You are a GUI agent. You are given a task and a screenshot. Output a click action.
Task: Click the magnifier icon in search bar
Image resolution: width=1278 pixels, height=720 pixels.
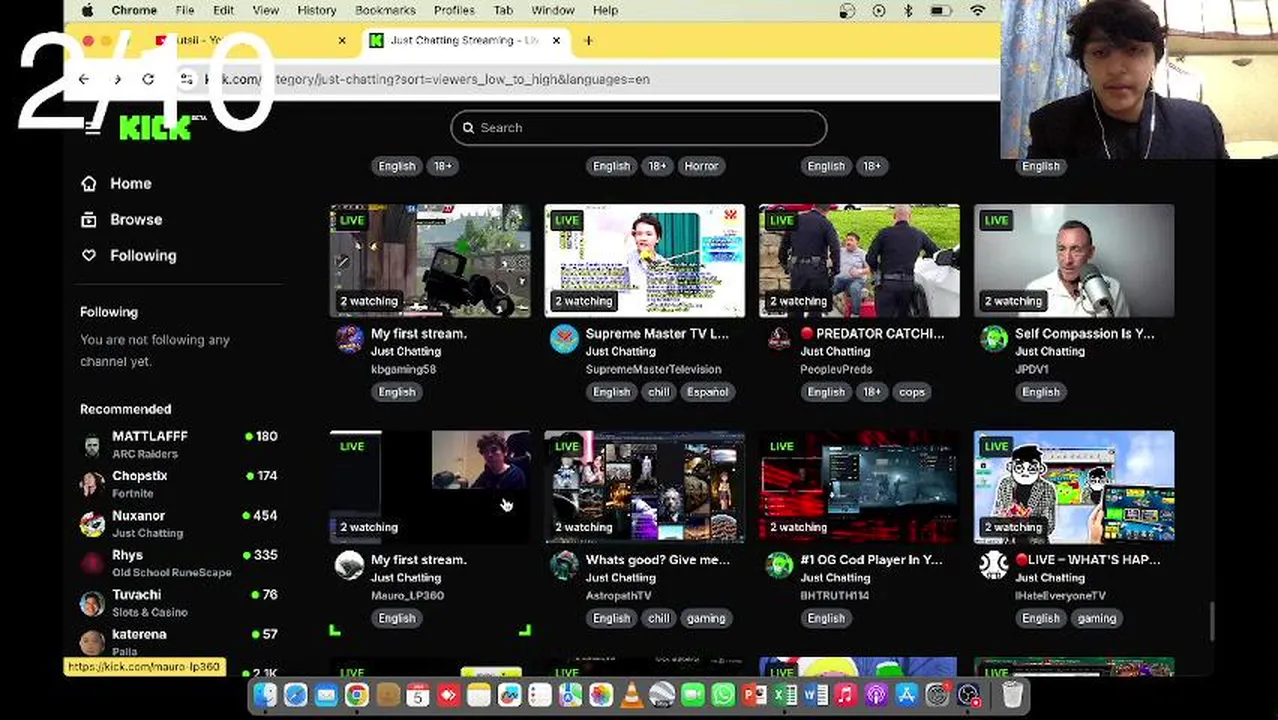point(468,128)
